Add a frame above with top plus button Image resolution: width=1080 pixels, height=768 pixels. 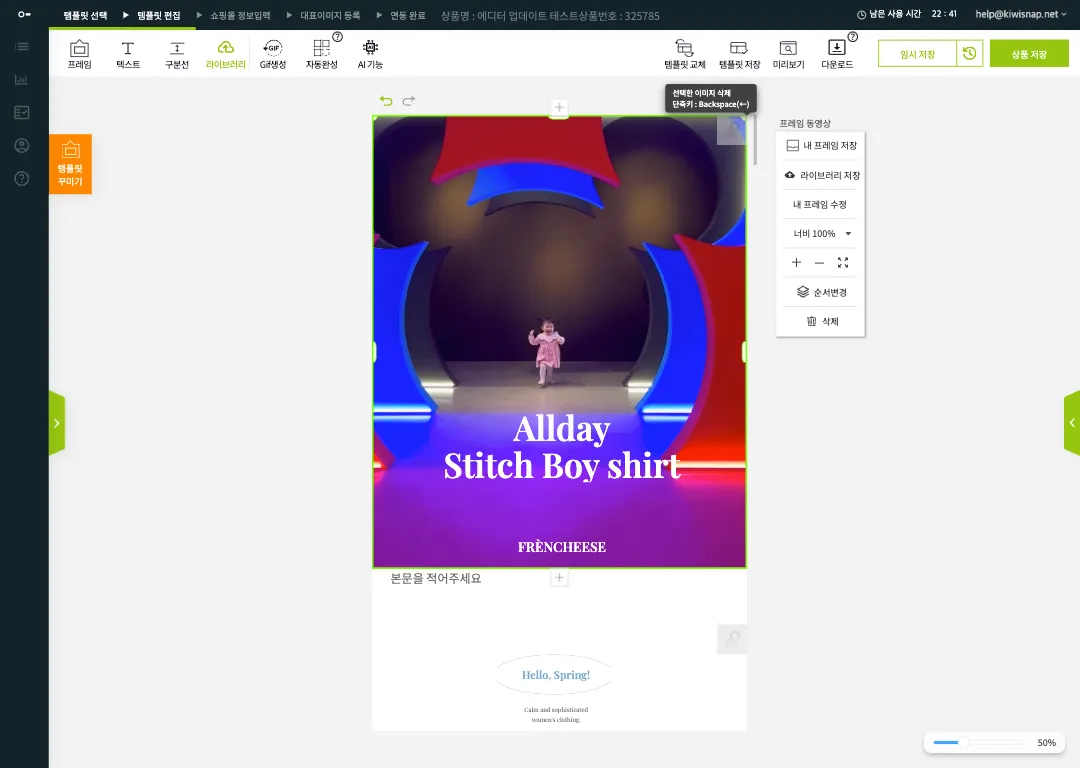[559, 107]
